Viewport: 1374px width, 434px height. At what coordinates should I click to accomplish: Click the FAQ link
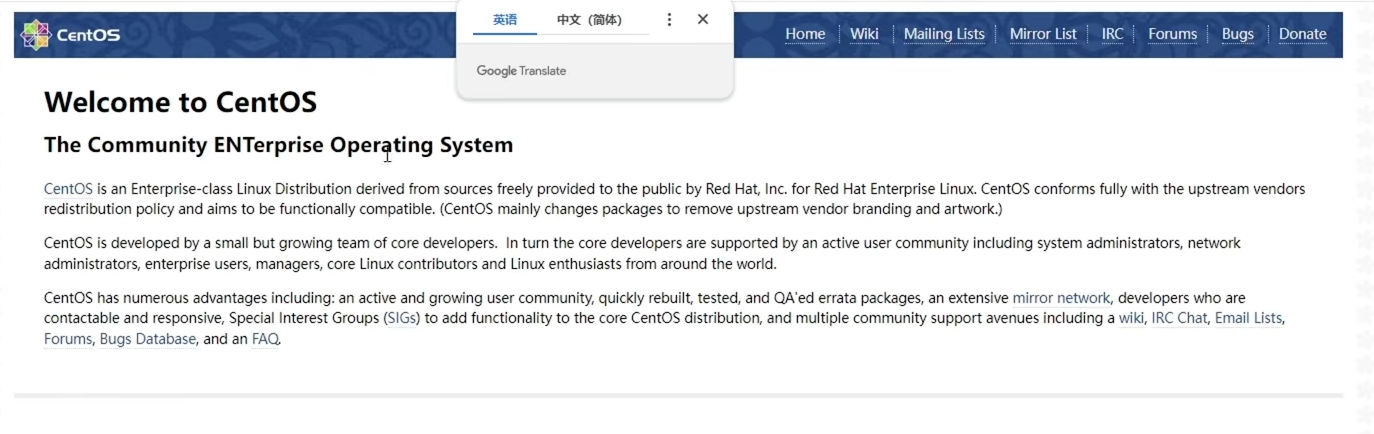(265, 339)
